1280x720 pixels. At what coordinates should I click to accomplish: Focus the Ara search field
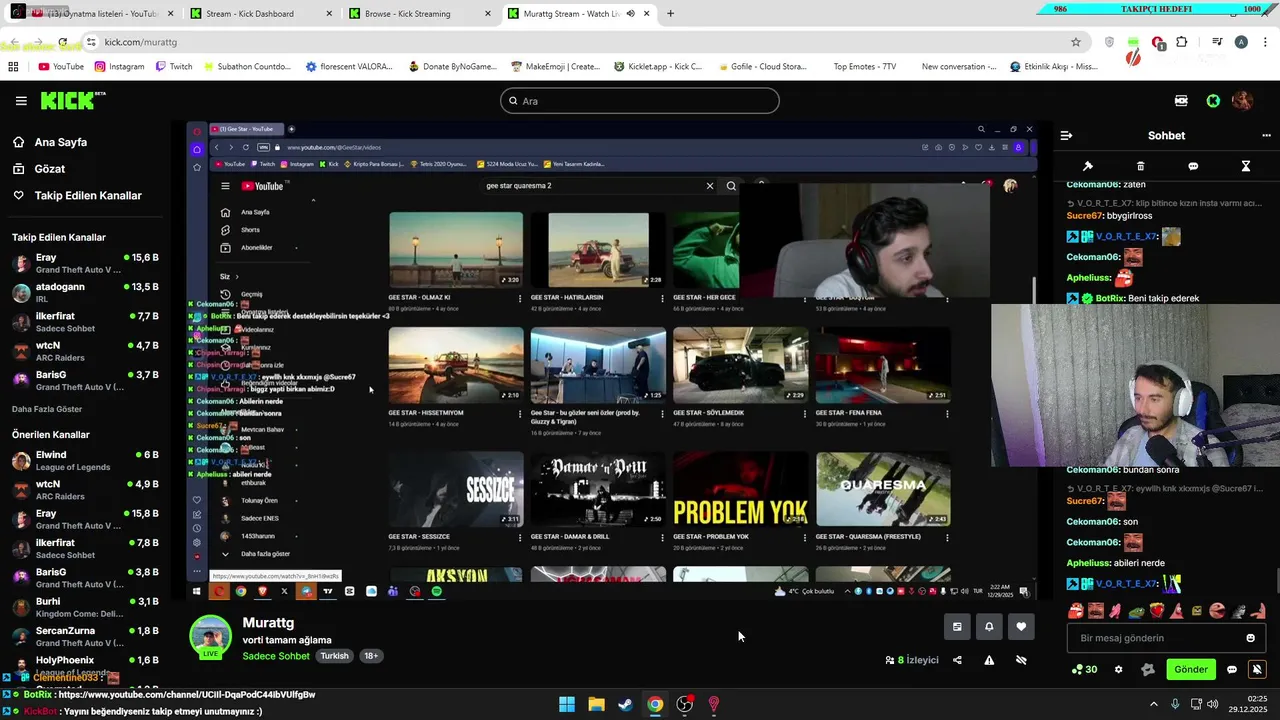pyautogui.click(x=640, y=101)
